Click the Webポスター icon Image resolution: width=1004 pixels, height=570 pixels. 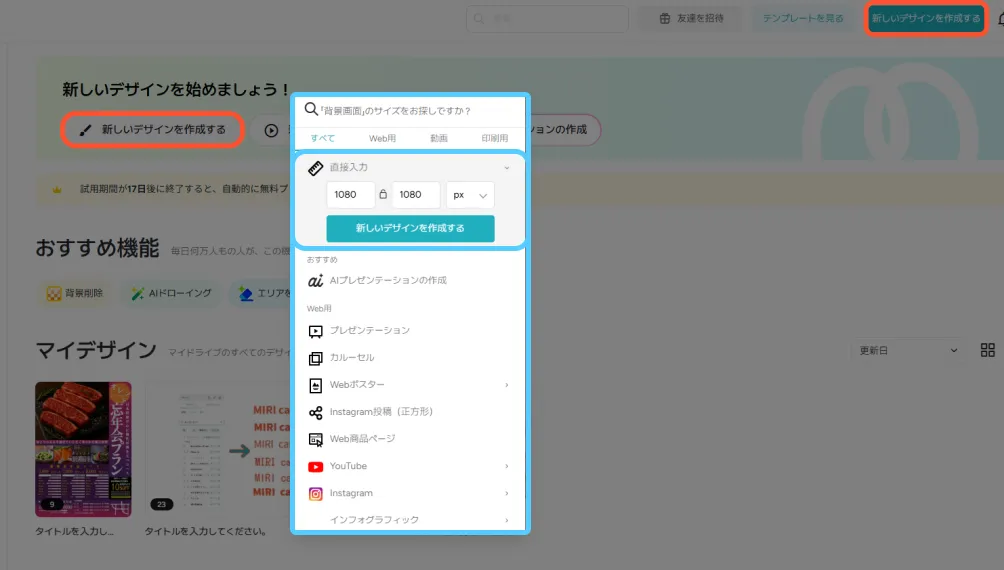click(315, 385)
